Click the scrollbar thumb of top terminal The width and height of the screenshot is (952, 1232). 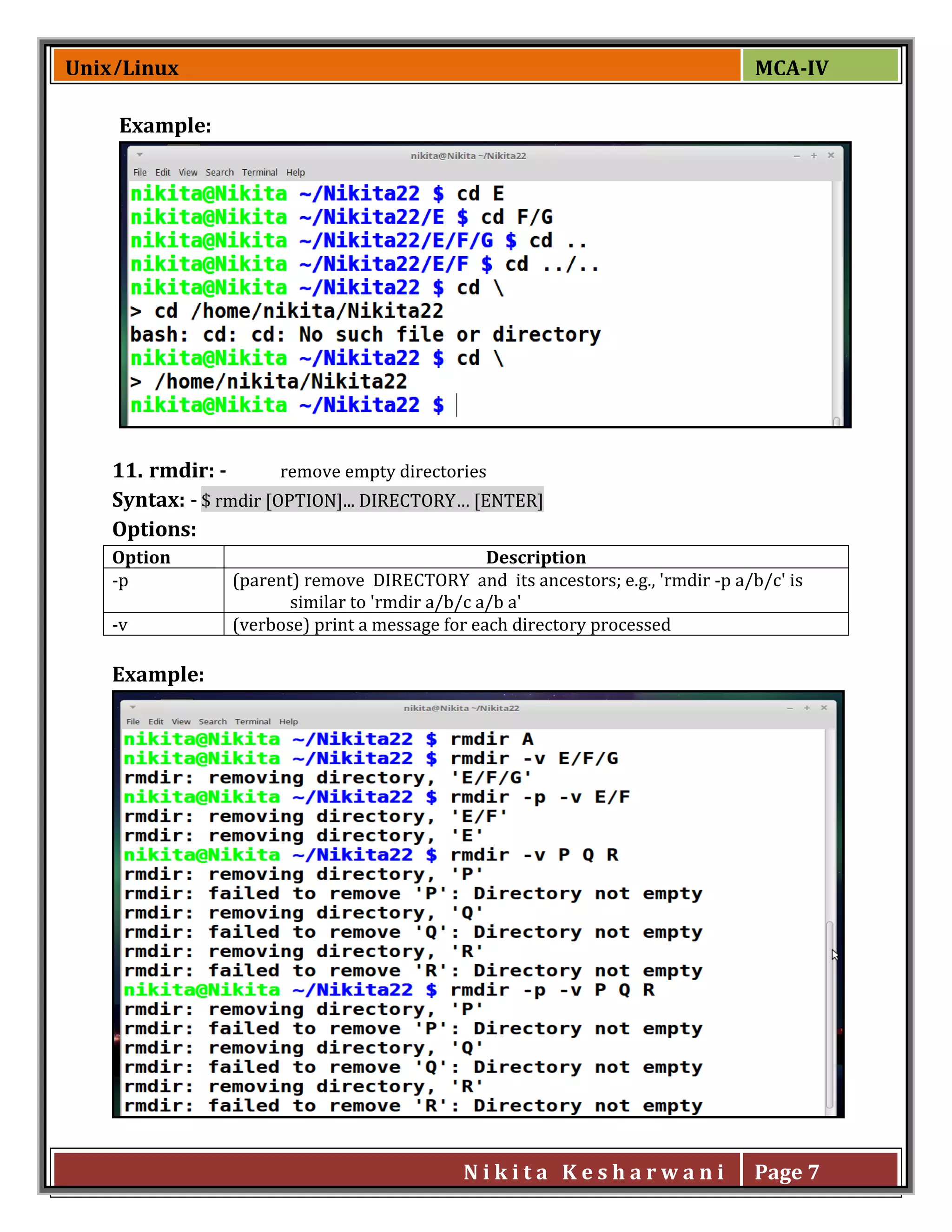836,421
